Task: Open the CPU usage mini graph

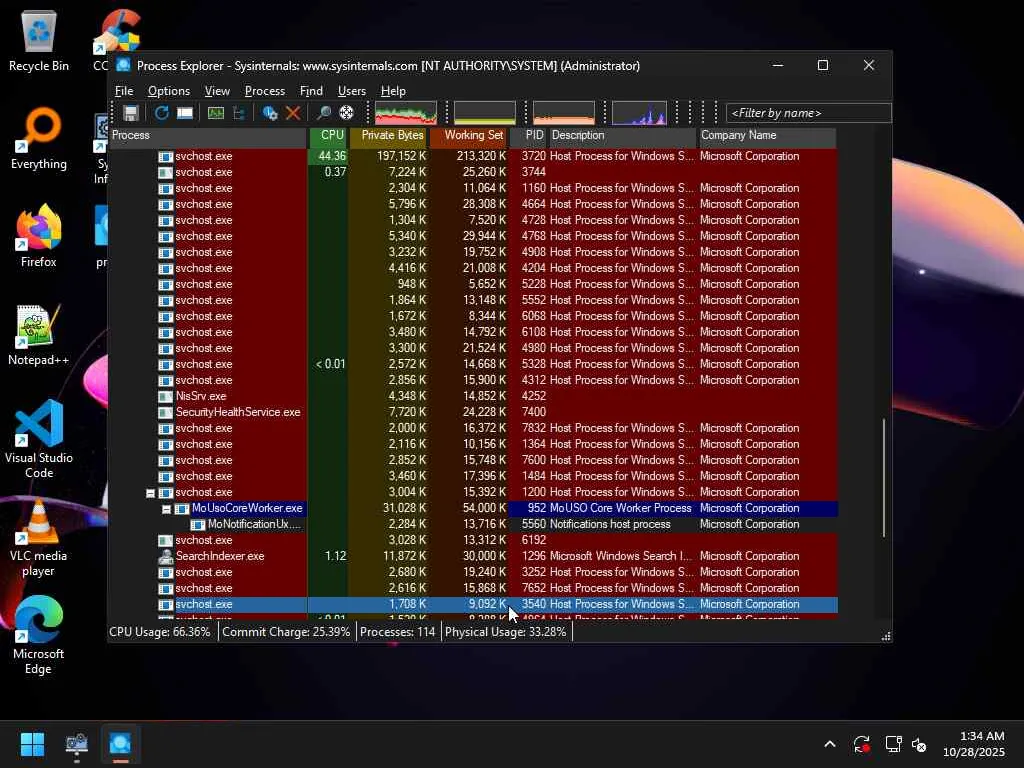Action: 406,113
